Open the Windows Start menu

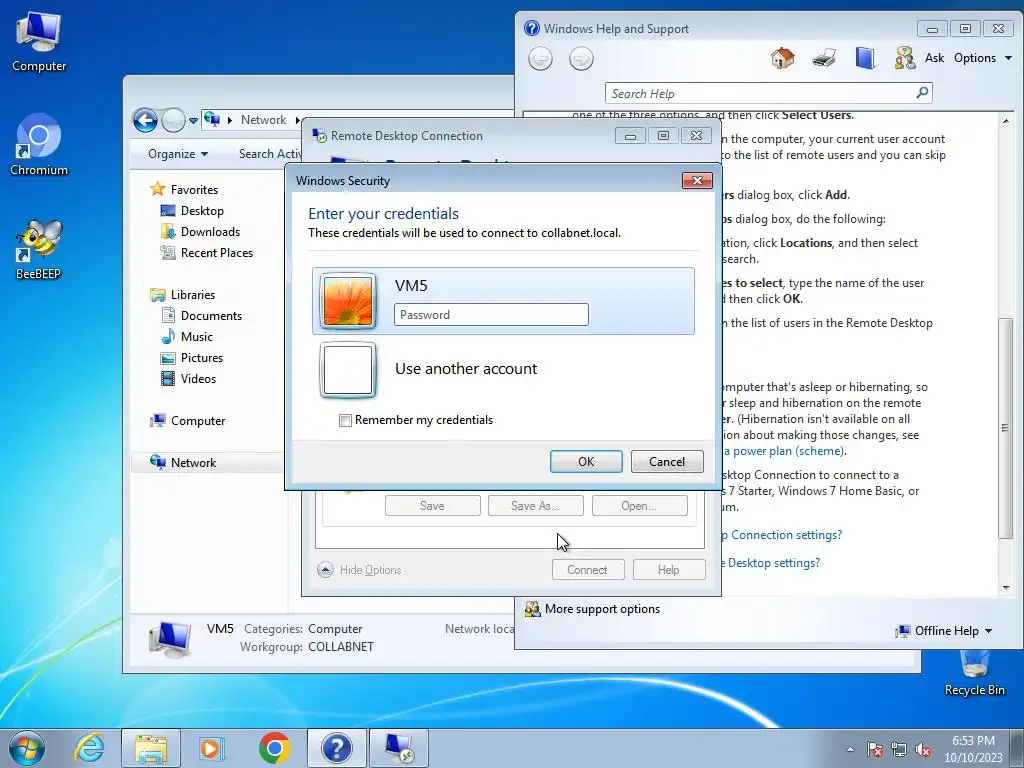27,748
